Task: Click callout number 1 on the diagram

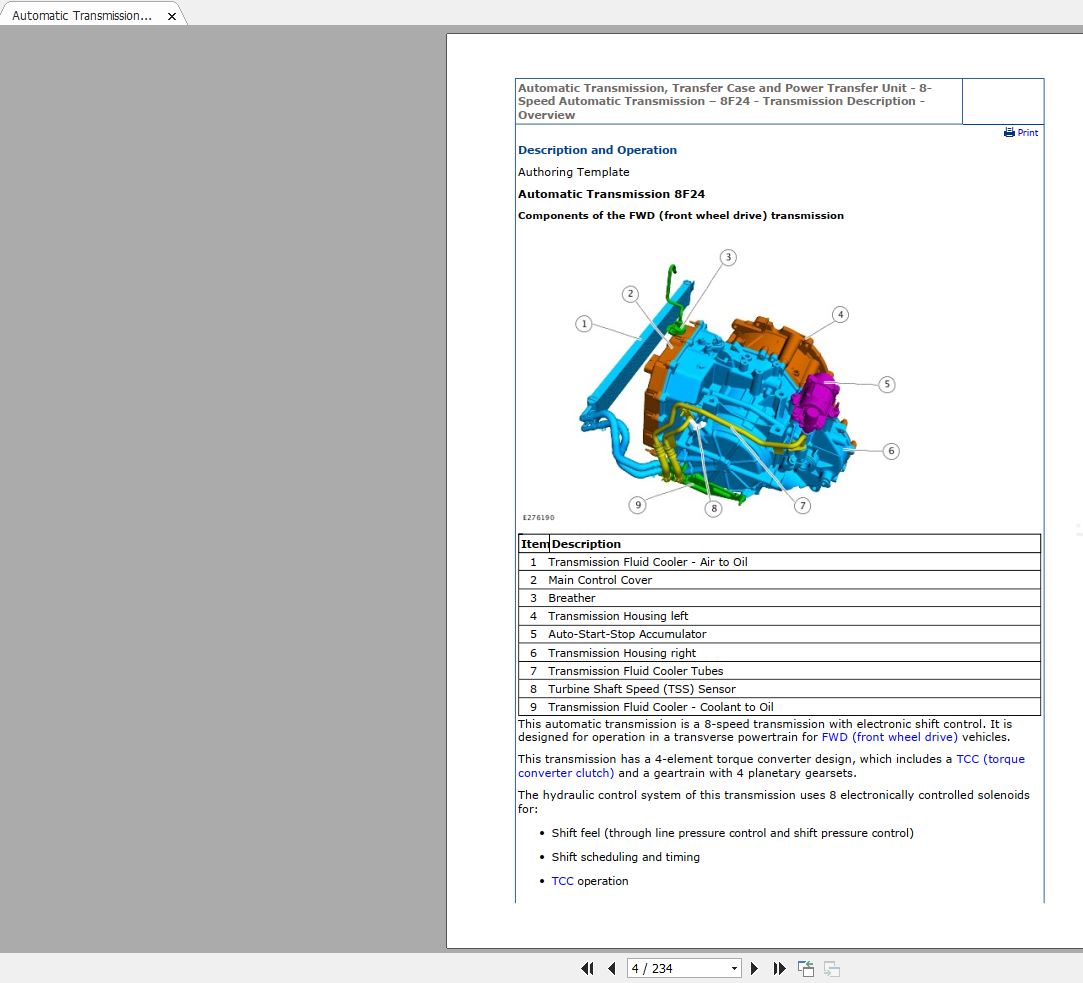Action: 584,323
